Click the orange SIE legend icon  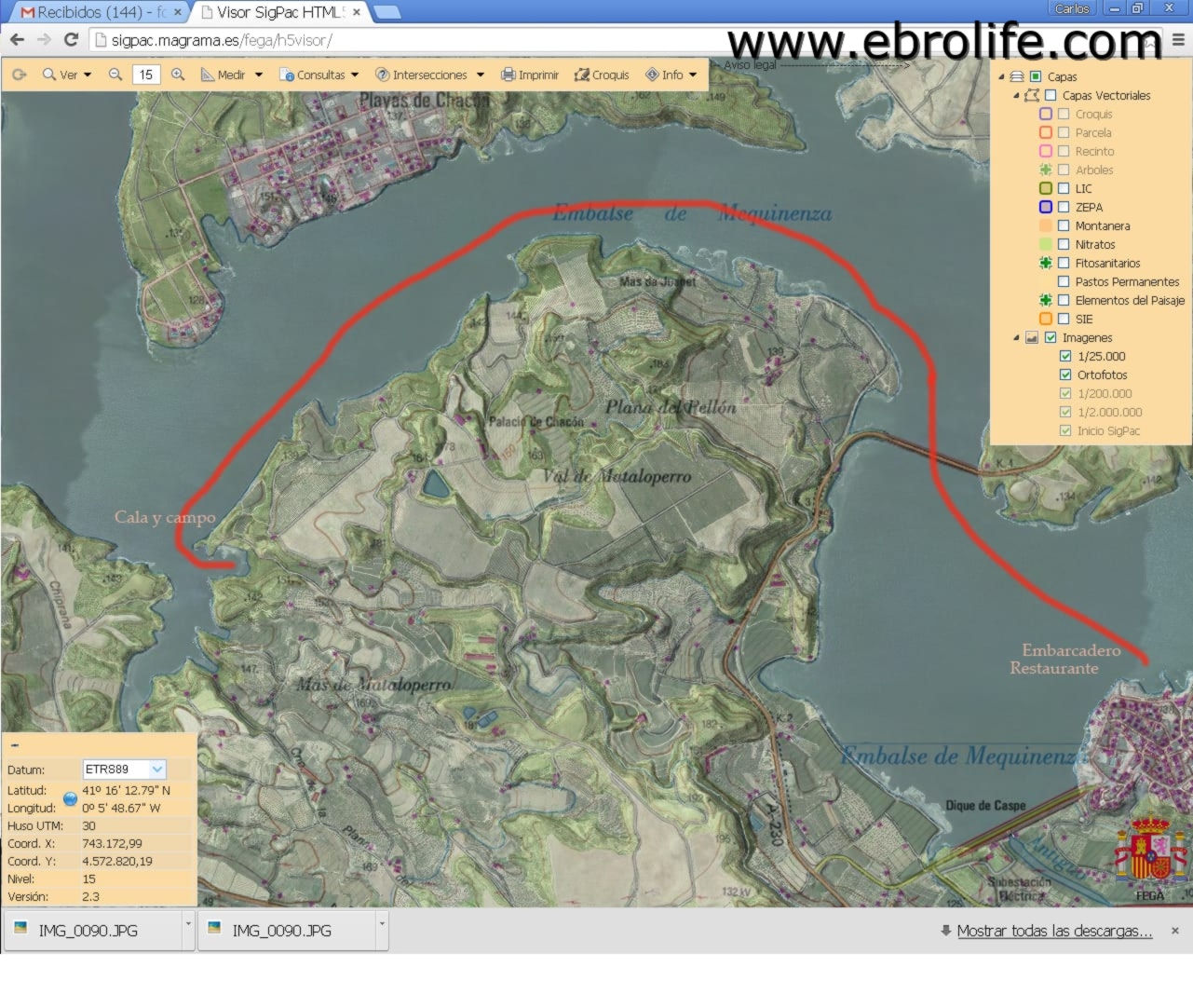pyautogui.click(x=1046, y=319)
